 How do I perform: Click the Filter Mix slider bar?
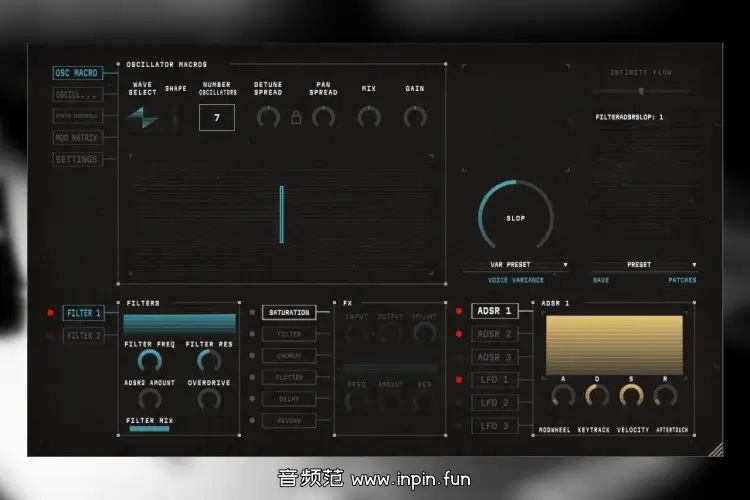[x=149, y=429]
